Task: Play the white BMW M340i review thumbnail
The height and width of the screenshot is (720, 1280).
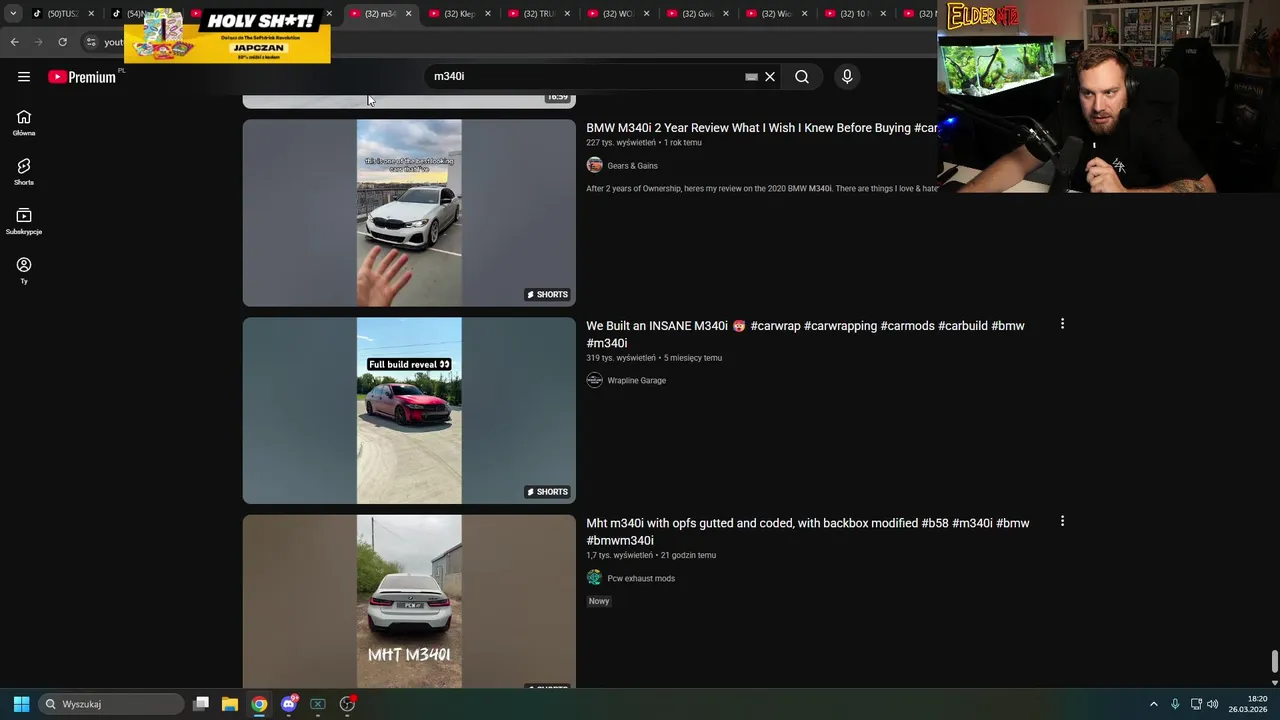Action: tap(409, 213)
